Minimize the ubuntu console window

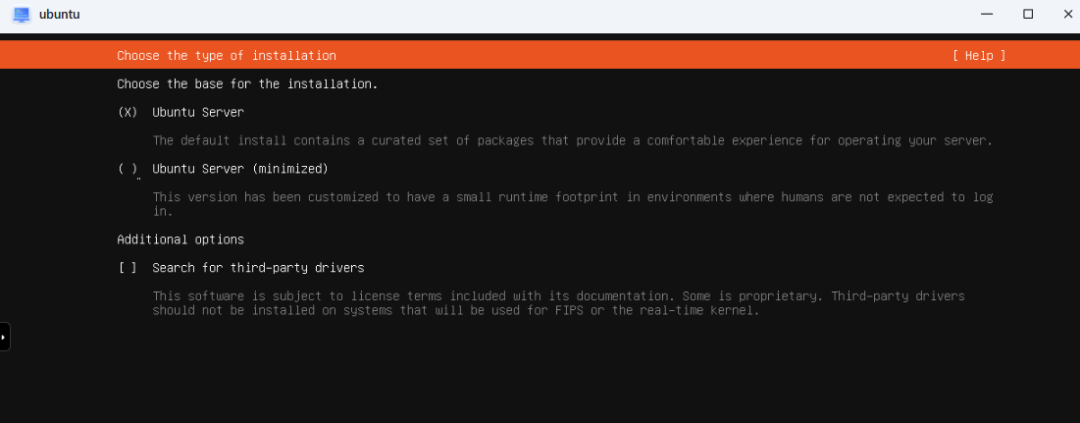(987, 14)
